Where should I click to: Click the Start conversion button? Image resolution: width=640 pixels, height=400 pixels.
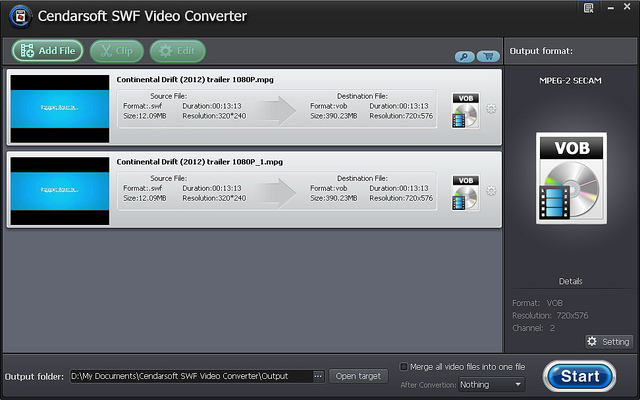580,376
